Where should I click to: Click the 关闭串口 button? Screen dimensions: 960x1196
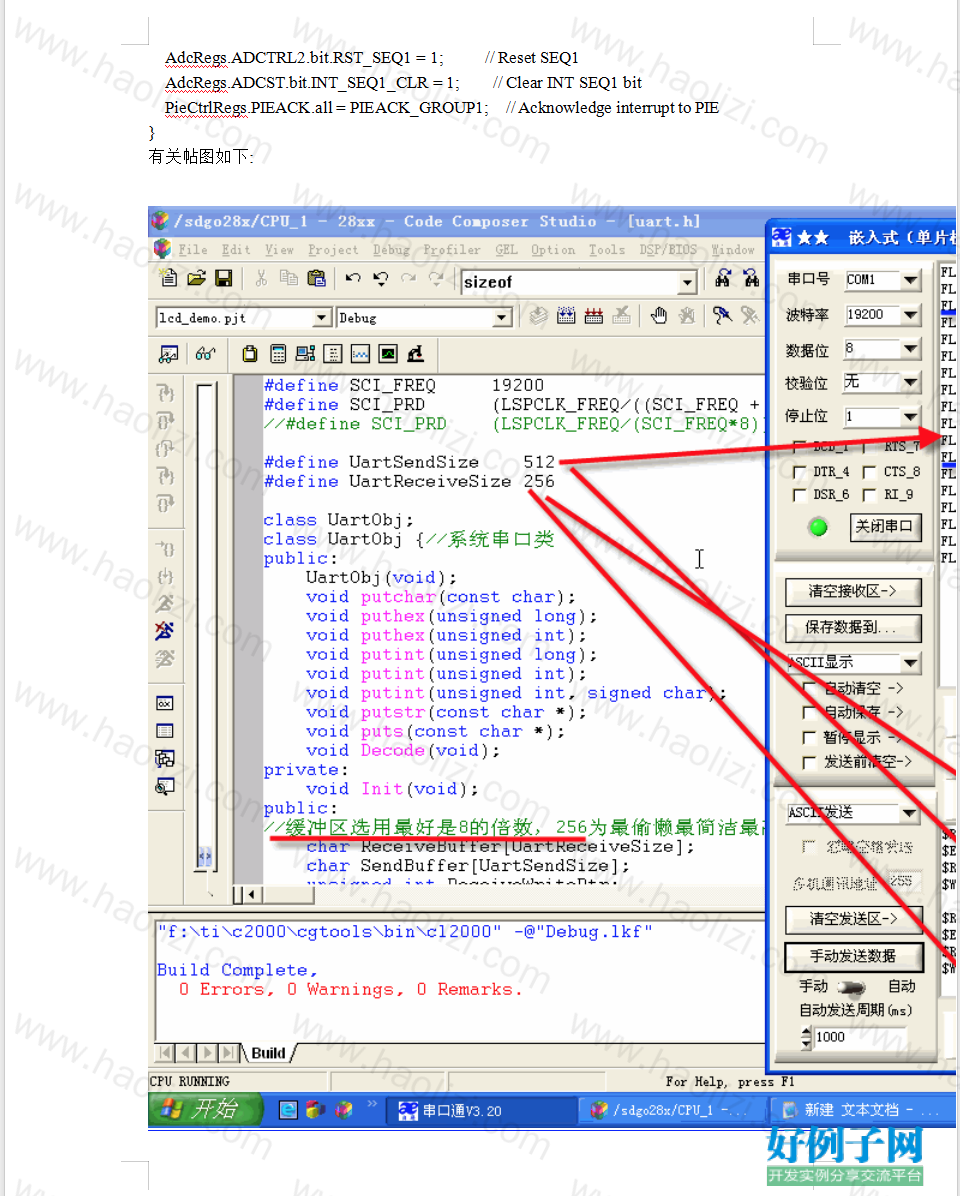point(885,526)
